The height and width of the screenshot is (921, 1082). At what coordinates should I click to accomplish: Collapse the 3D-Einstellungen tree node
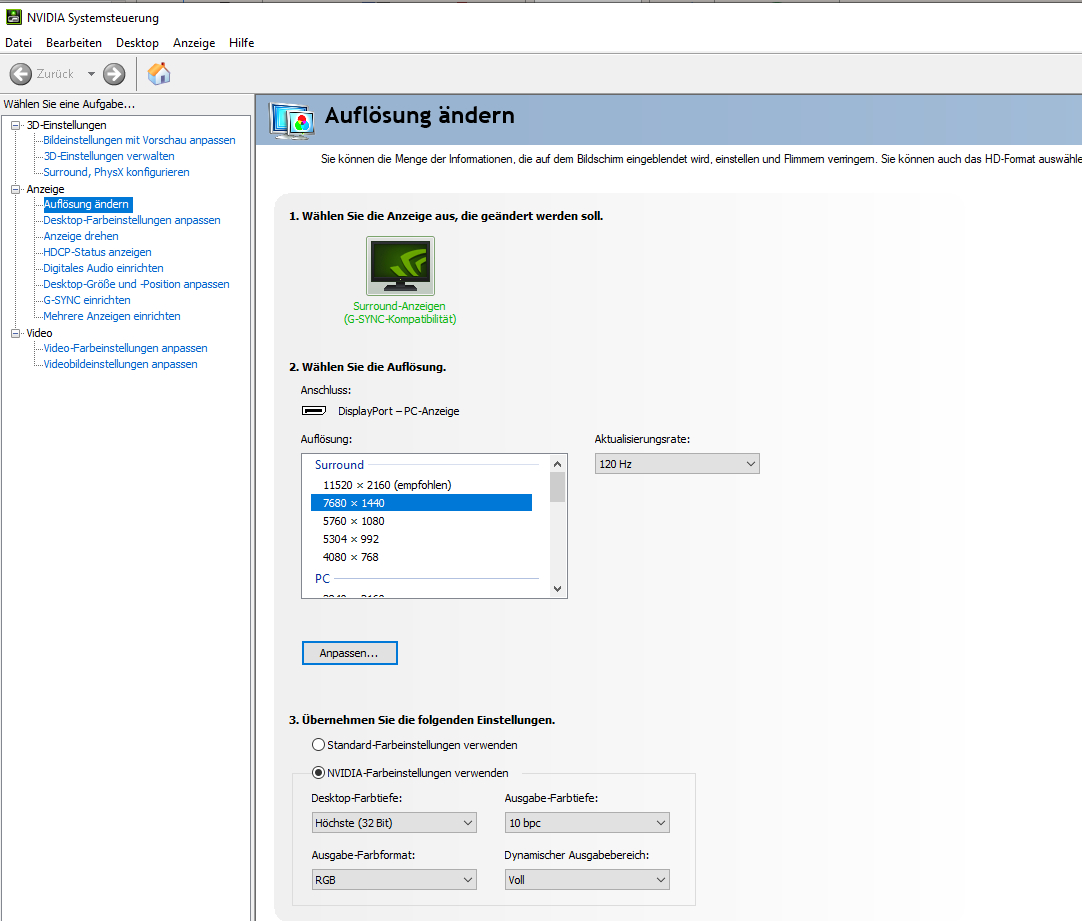pyautogui.click(x=15, y=125)
